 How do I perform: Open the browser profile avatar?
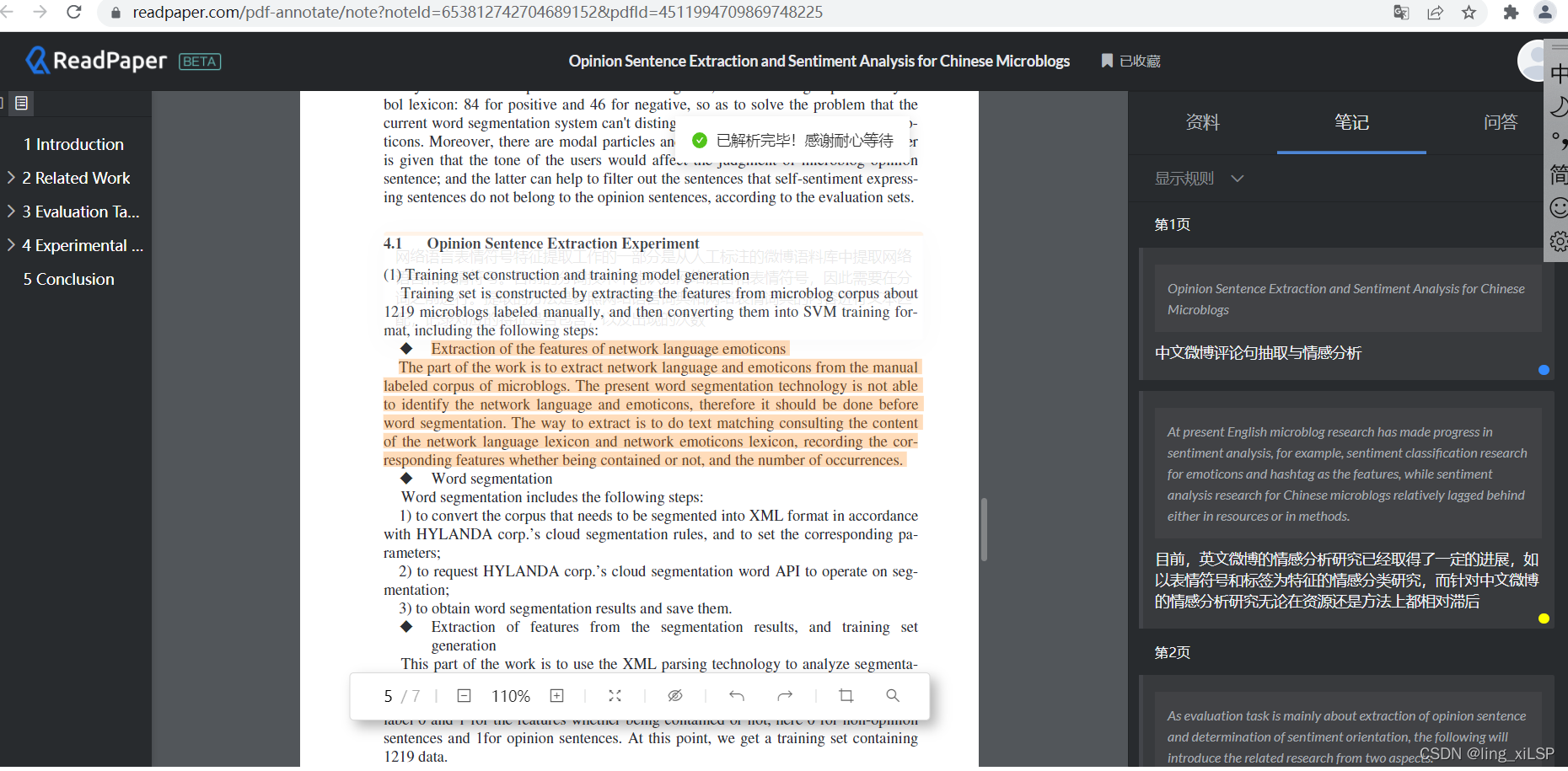1544,12
